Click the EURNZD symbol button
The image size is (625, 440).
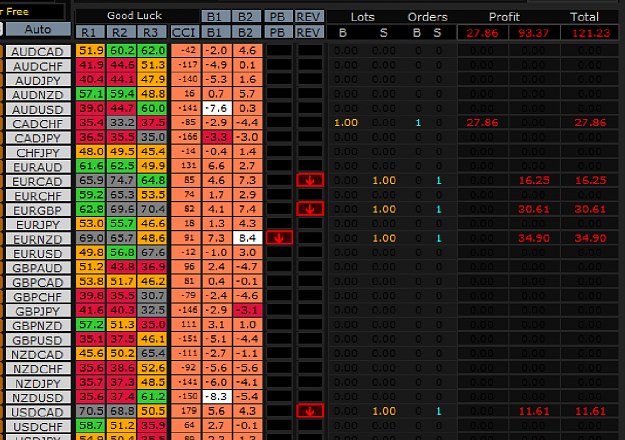point(38,239)
